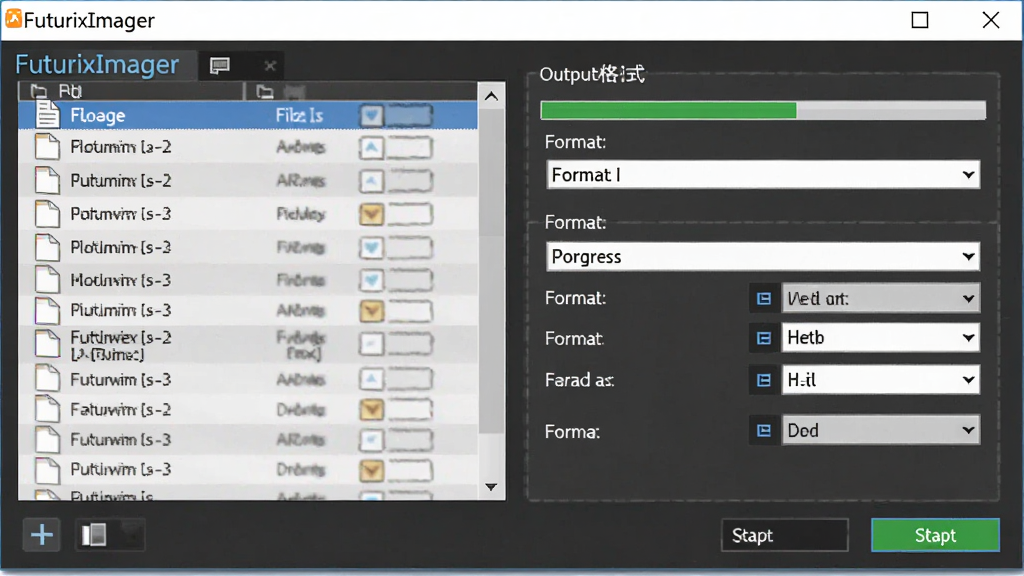Click the file icon of Fatuwim [s-2

coord(47,409)
